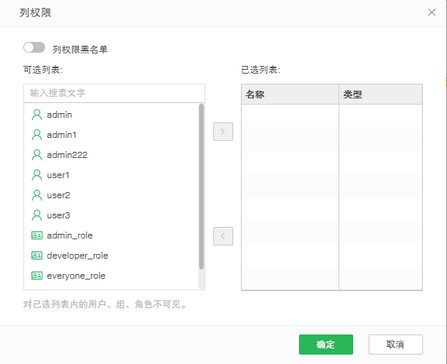Click the user icon beside admin1
This screenshot has width=447, height=364.
[x=37, y=135]
